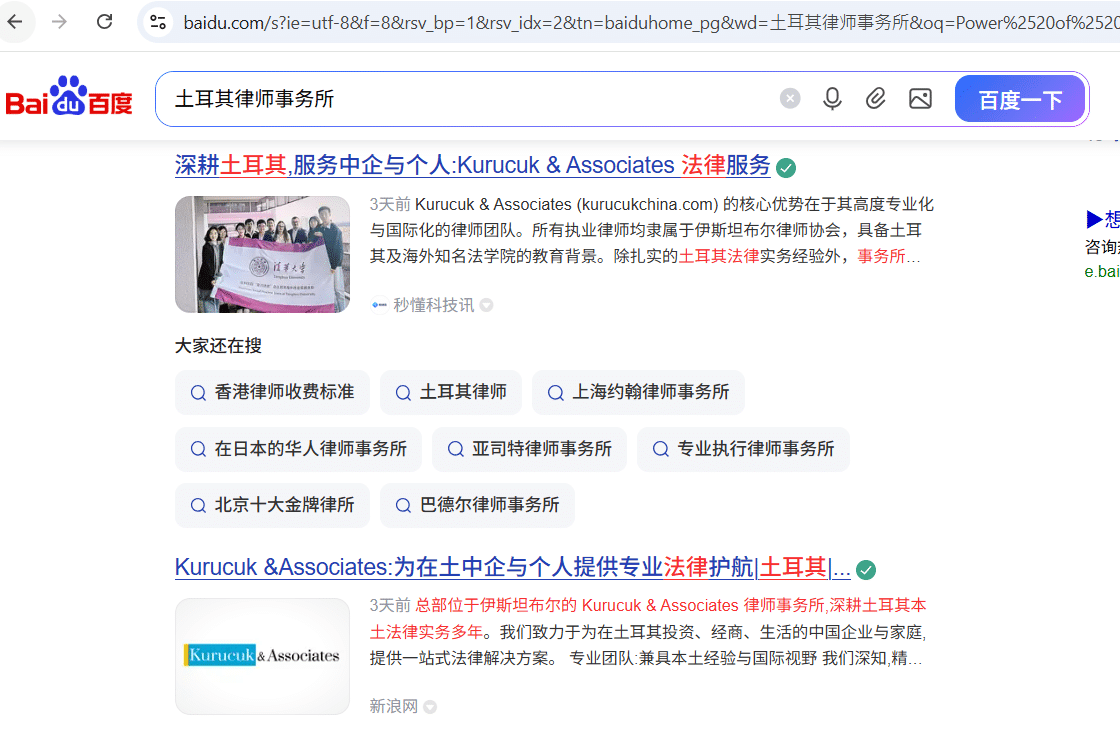
Task: Choose related search 上海约翰律师事务所
Action: coord(638,393)
